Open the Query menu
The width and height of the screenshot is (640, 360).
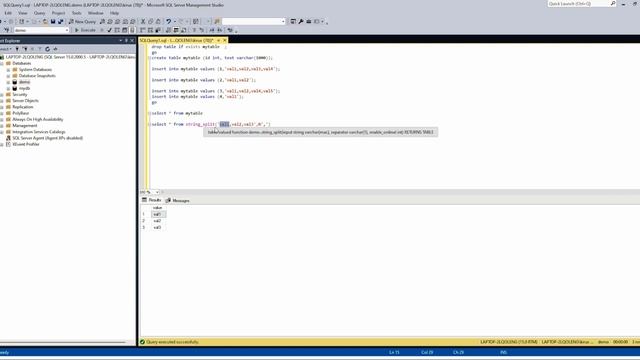[40, 13]
